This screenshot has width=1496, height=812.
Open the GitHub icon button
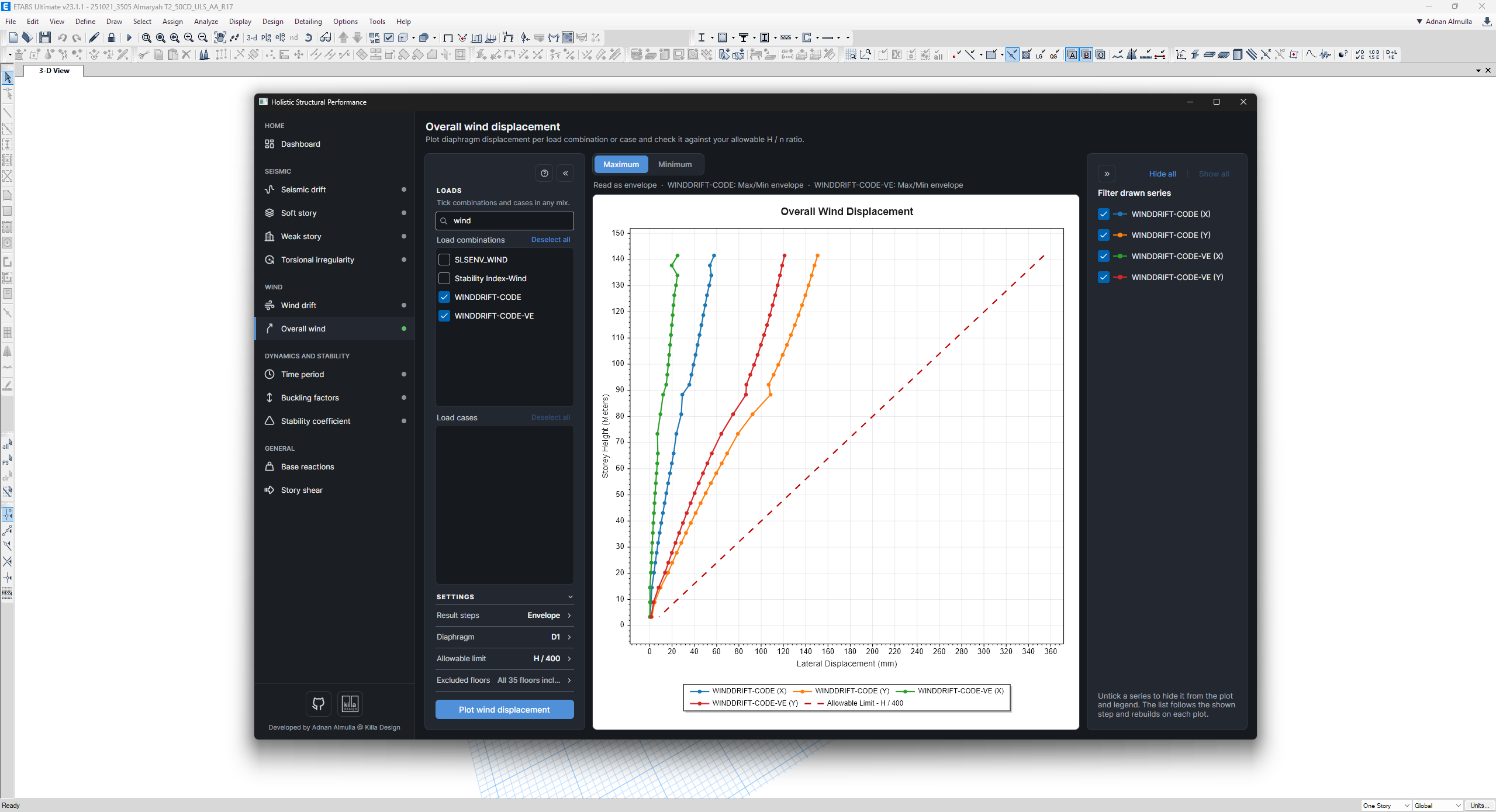319,704
